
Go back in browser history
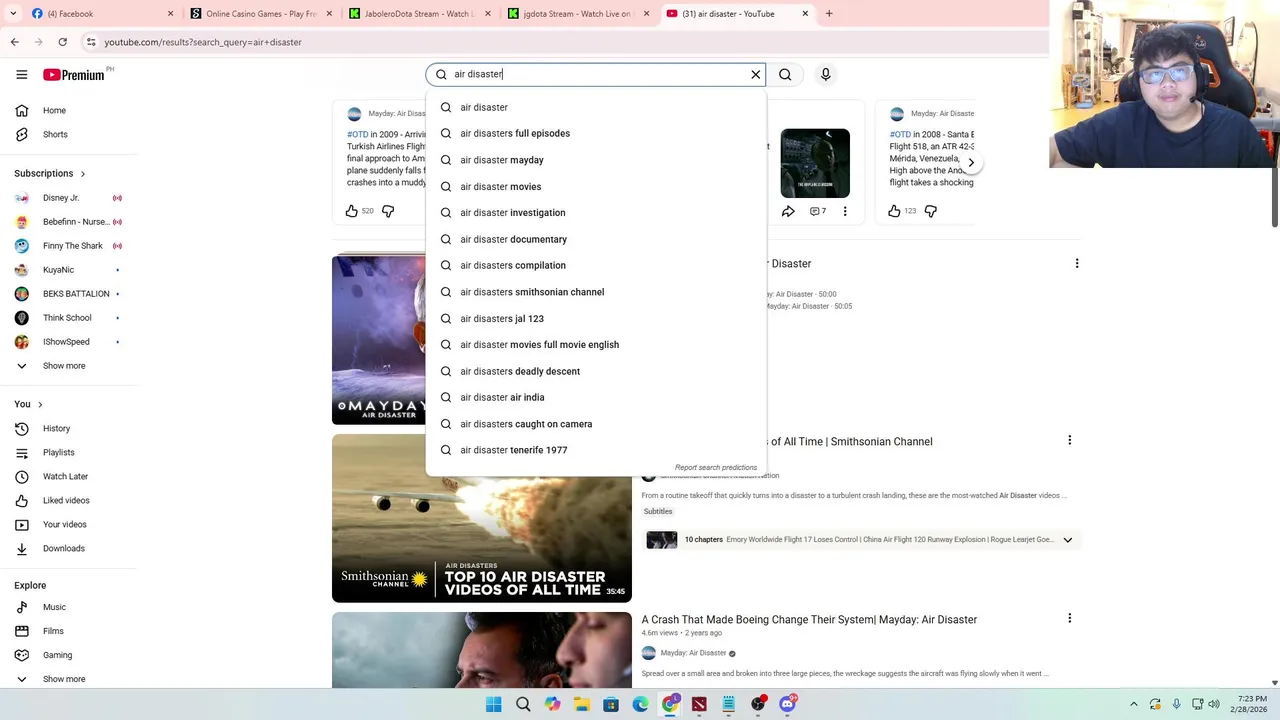pyautogui.click(x=14, y=42)
